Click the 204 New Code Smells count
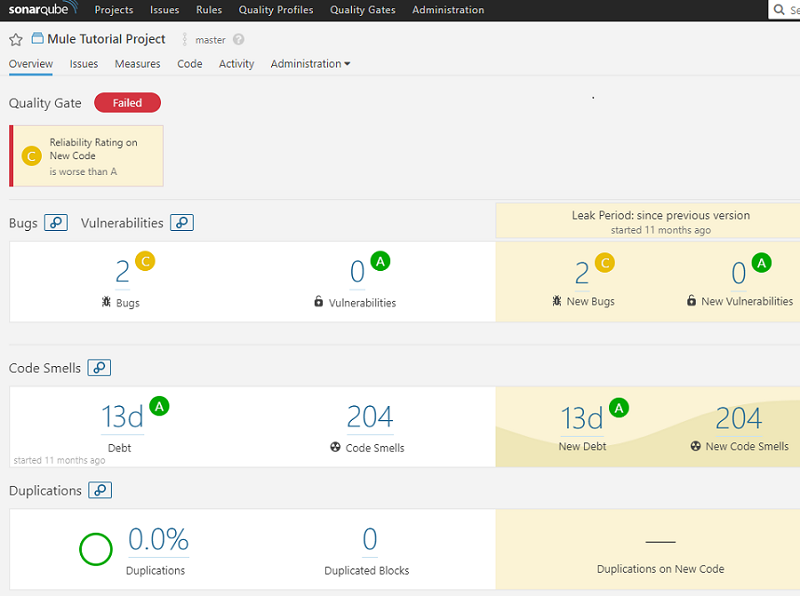800x596 pixels. tap(739, 418)
